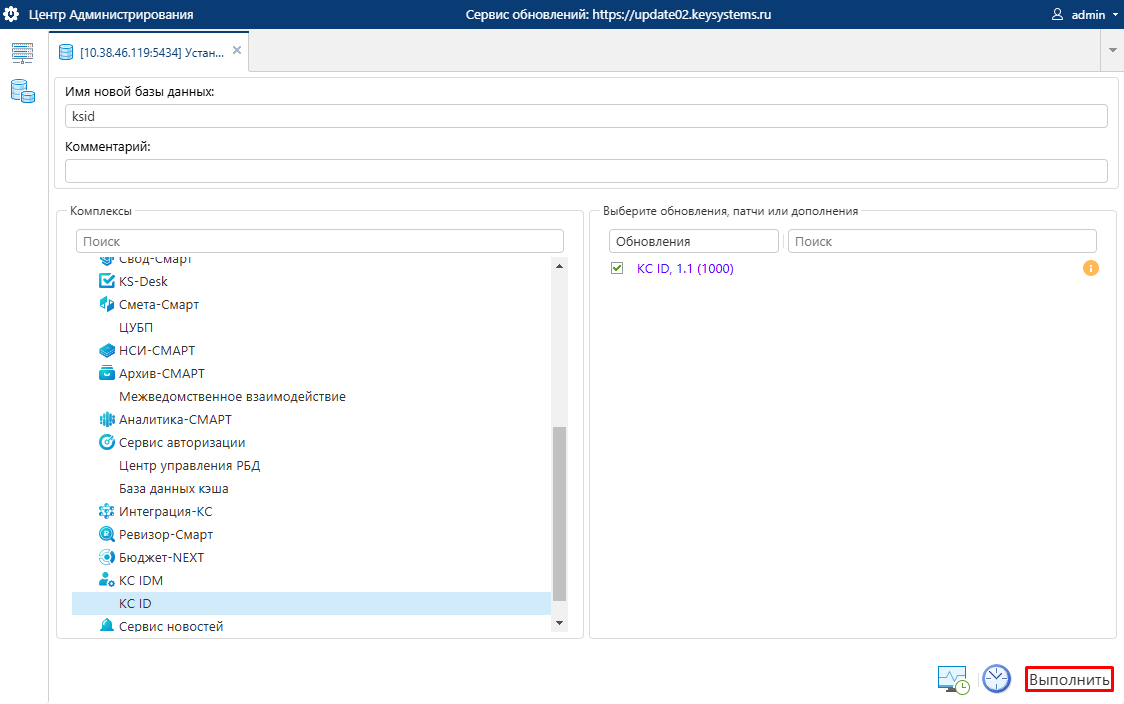
Task: Click the Архив-СМАРТ icon
Action: pyautogui.click(x=107, y=373)
